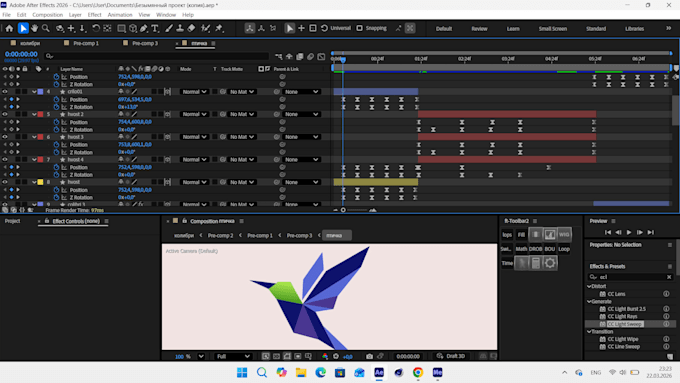Click the timeline zoom slider handle
The width and height of the screenshot is (680, 383).
[343, 210]
